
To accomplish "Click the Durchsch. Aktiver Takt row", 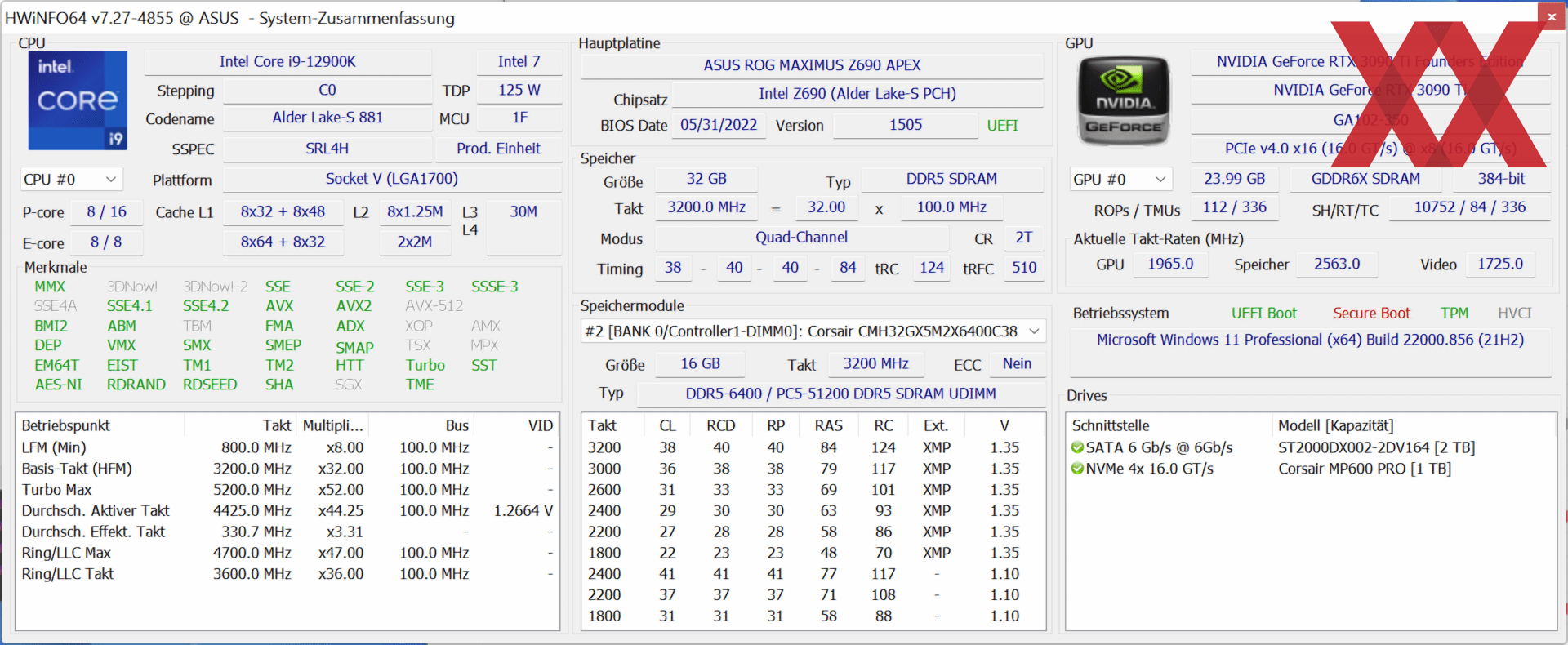I will point(287,510).
